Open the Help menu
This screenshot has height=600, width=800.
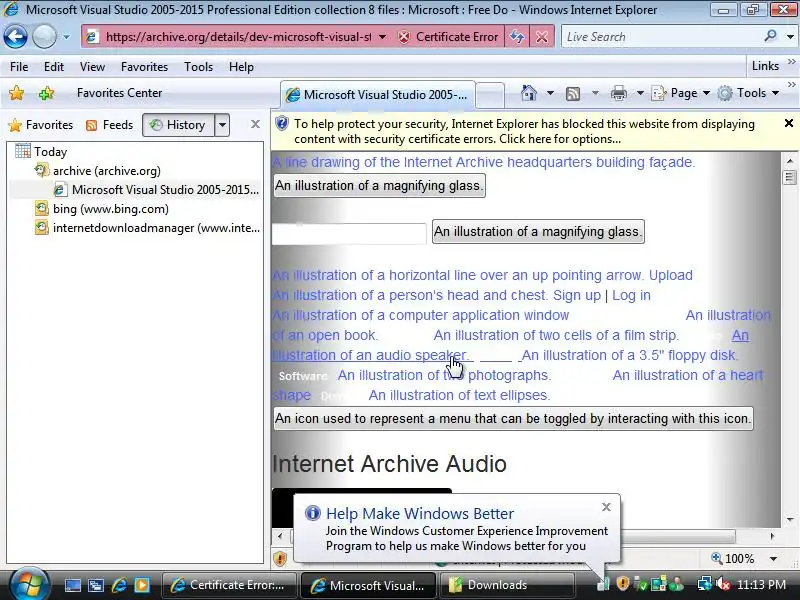click(x=241, y=67)
